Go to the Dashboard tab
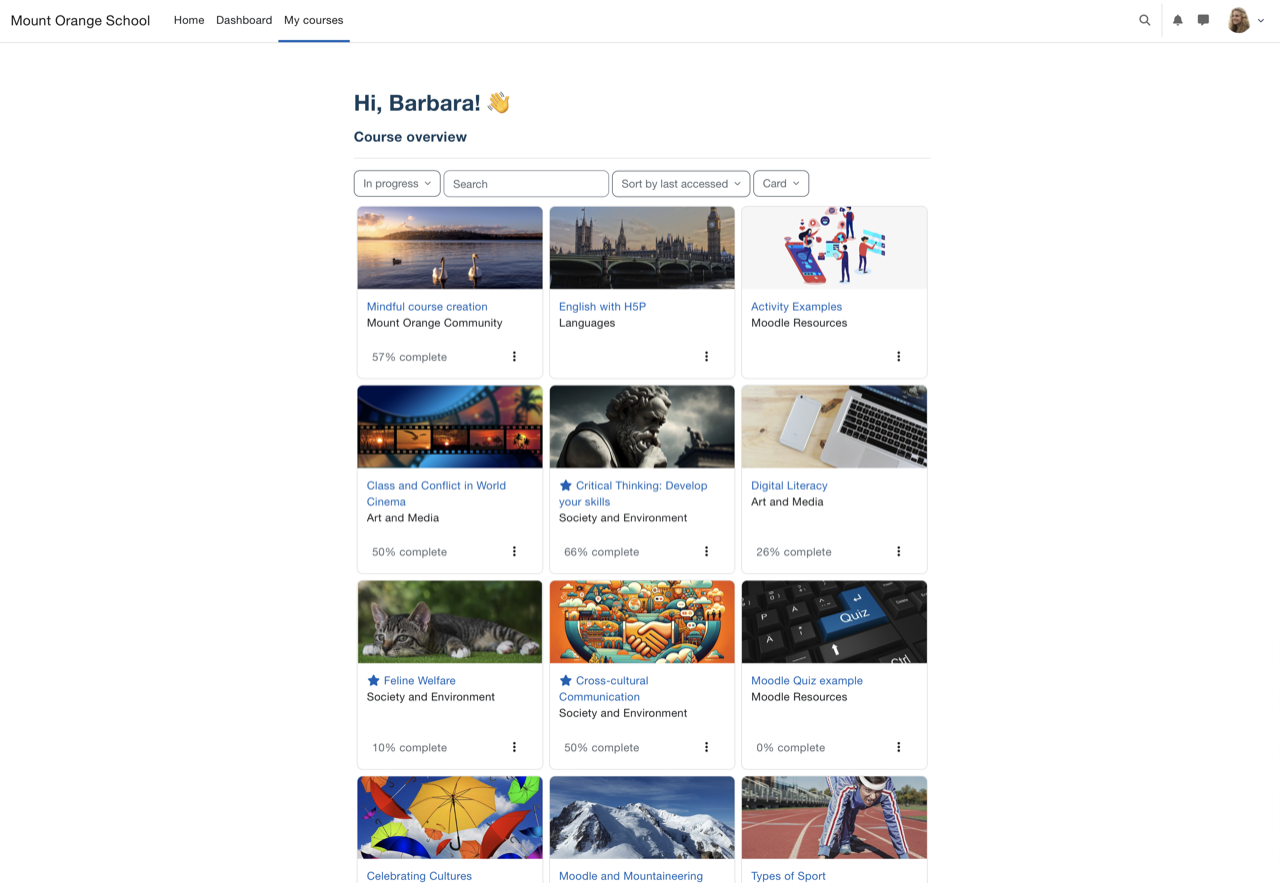Screen dimensions: 1280x883 point(244,20)
